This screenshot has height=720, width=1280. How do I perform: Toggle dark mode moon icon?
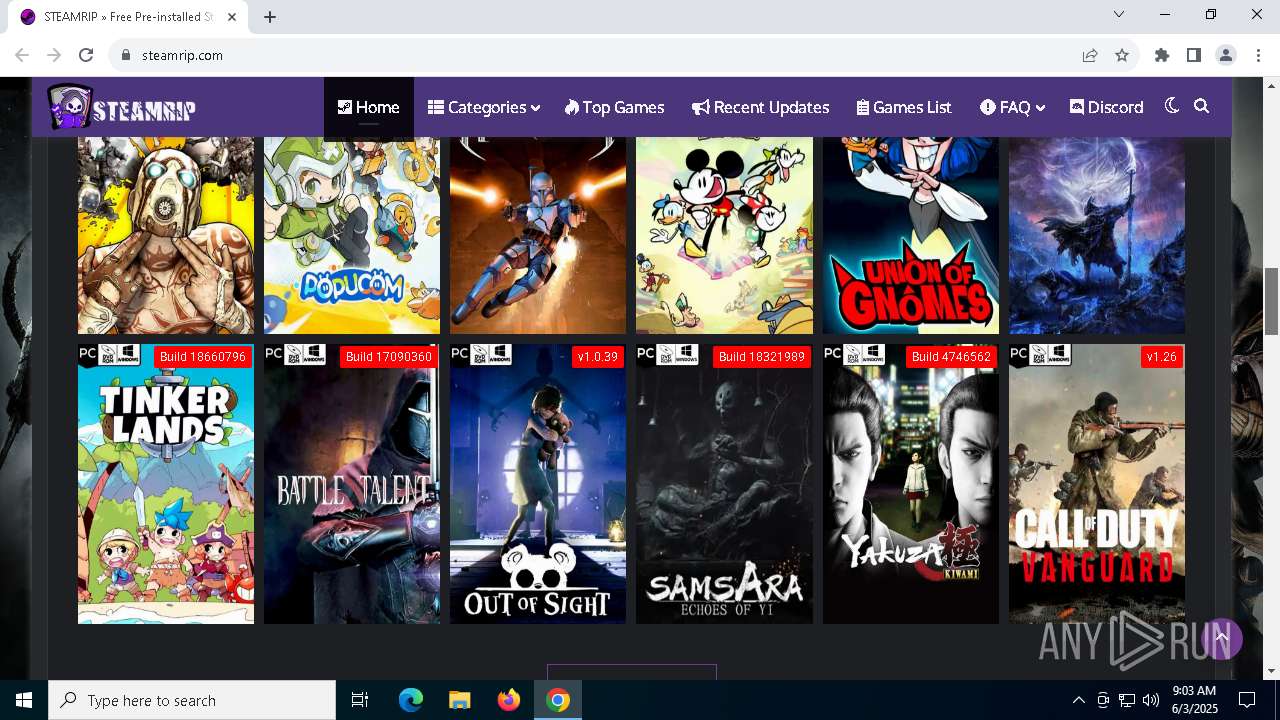click(x=1172, y=106)
